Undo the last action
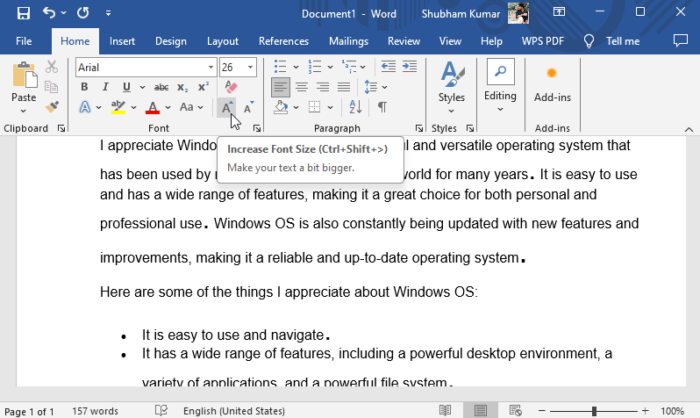This screenshot has height=418, width=700. 49,13
